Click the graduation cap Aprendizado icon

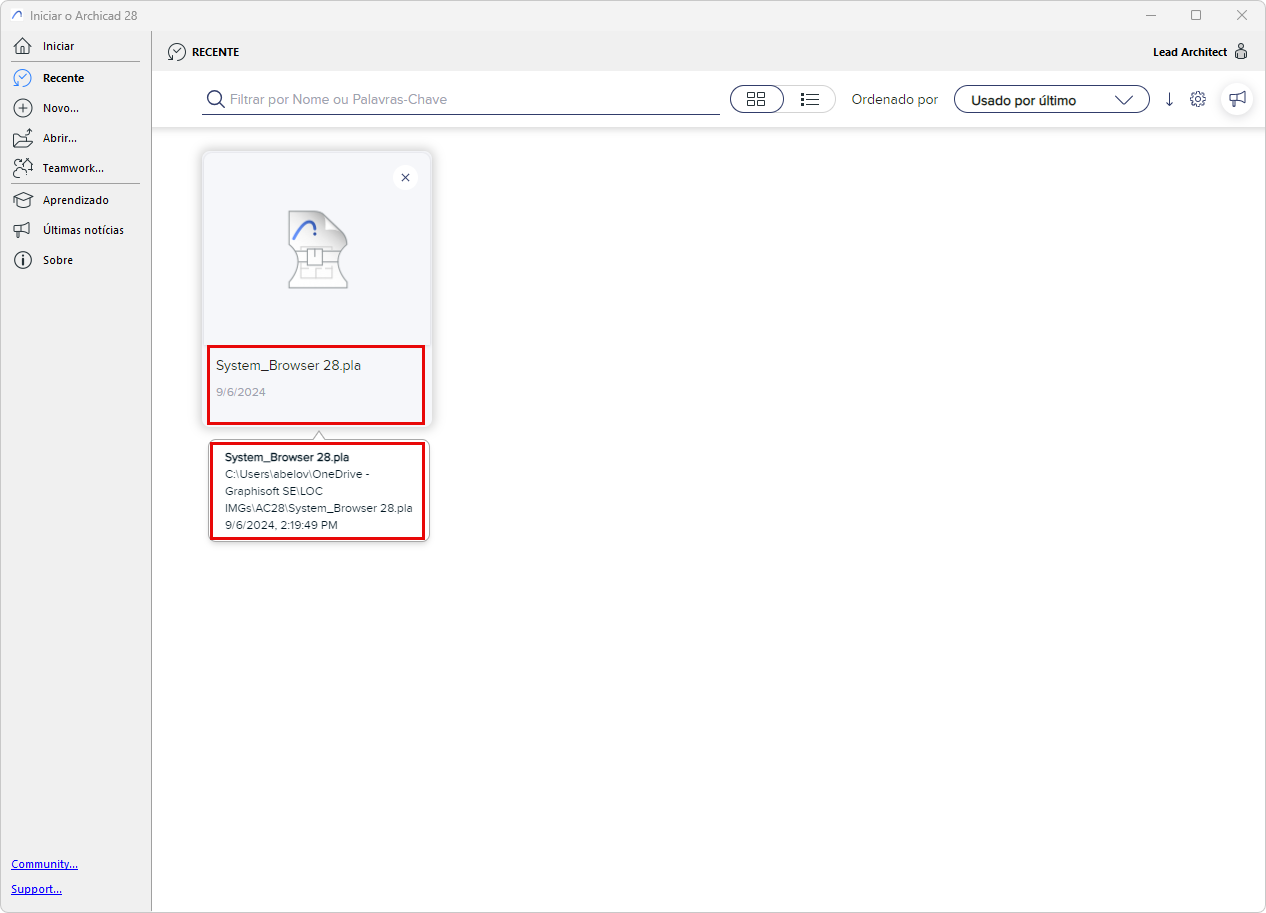(23, 200)
